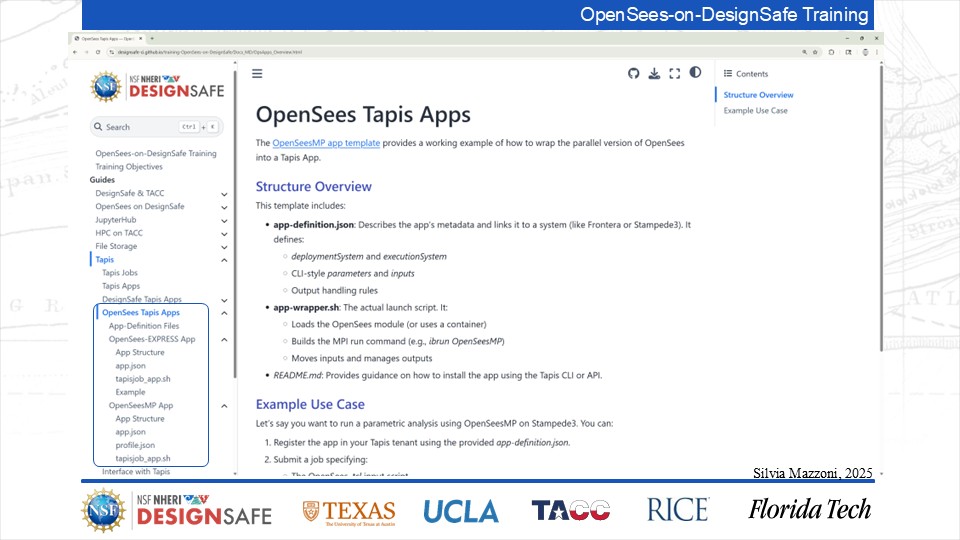The image size is (960, 540).
Task: Open App-Definition Files in sidebar
Action: (x=144, y=326)
